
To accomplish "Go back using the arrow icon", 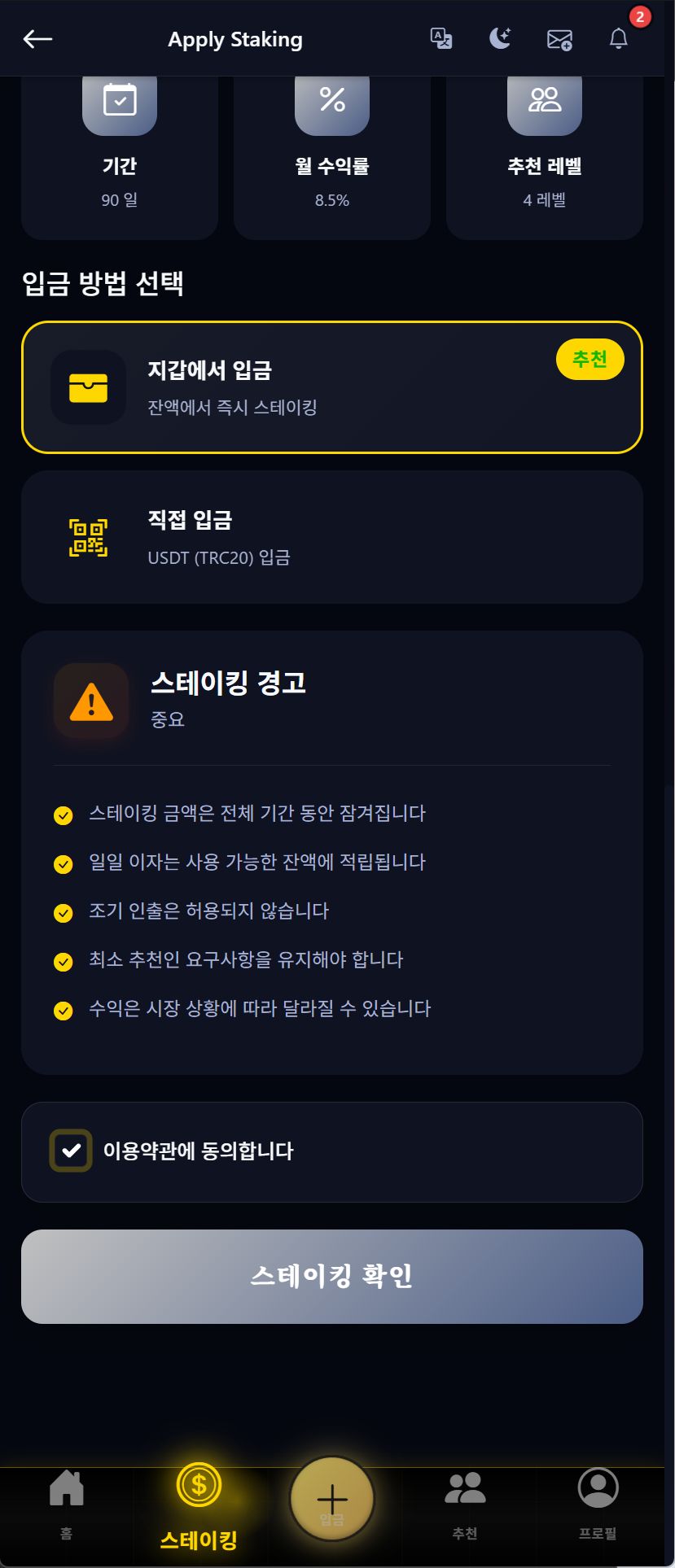I will coord(37,38).
